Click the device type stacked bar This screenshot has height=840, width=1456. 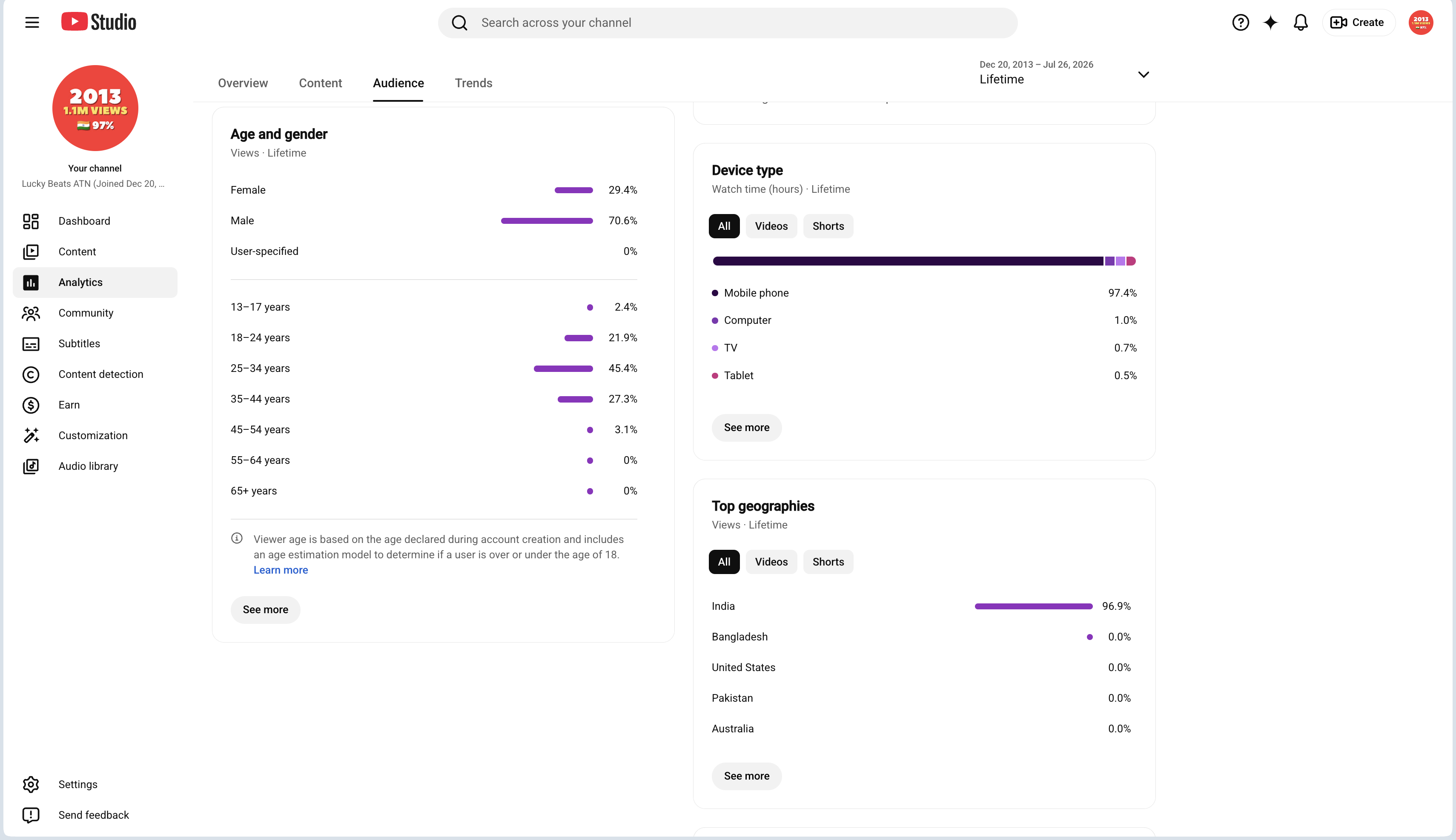click(924, 261)
